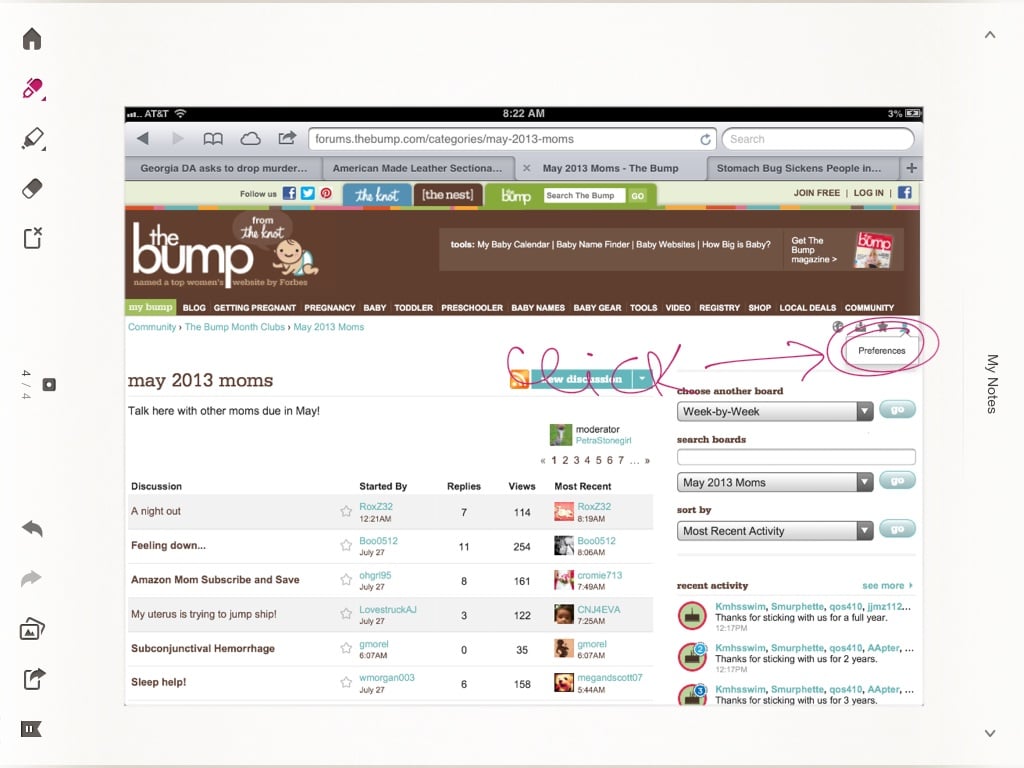Close the May 2013 Moms tab
The image size is (1024, 768).
click(526, 168)
